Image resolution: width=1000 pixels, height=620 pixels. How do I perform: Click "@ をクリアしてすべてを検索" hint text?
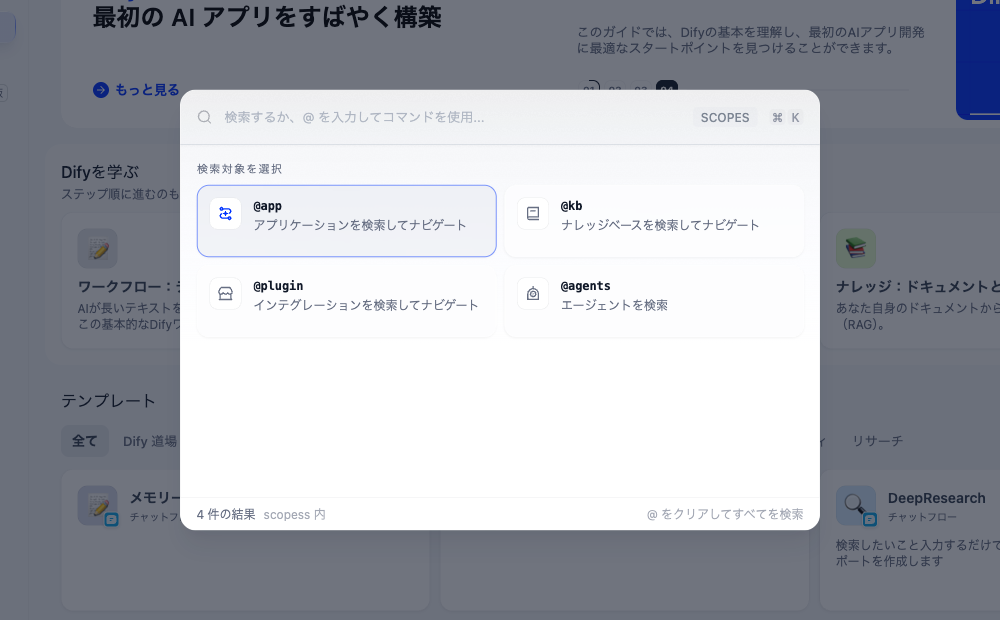click(x=724, y=514)
